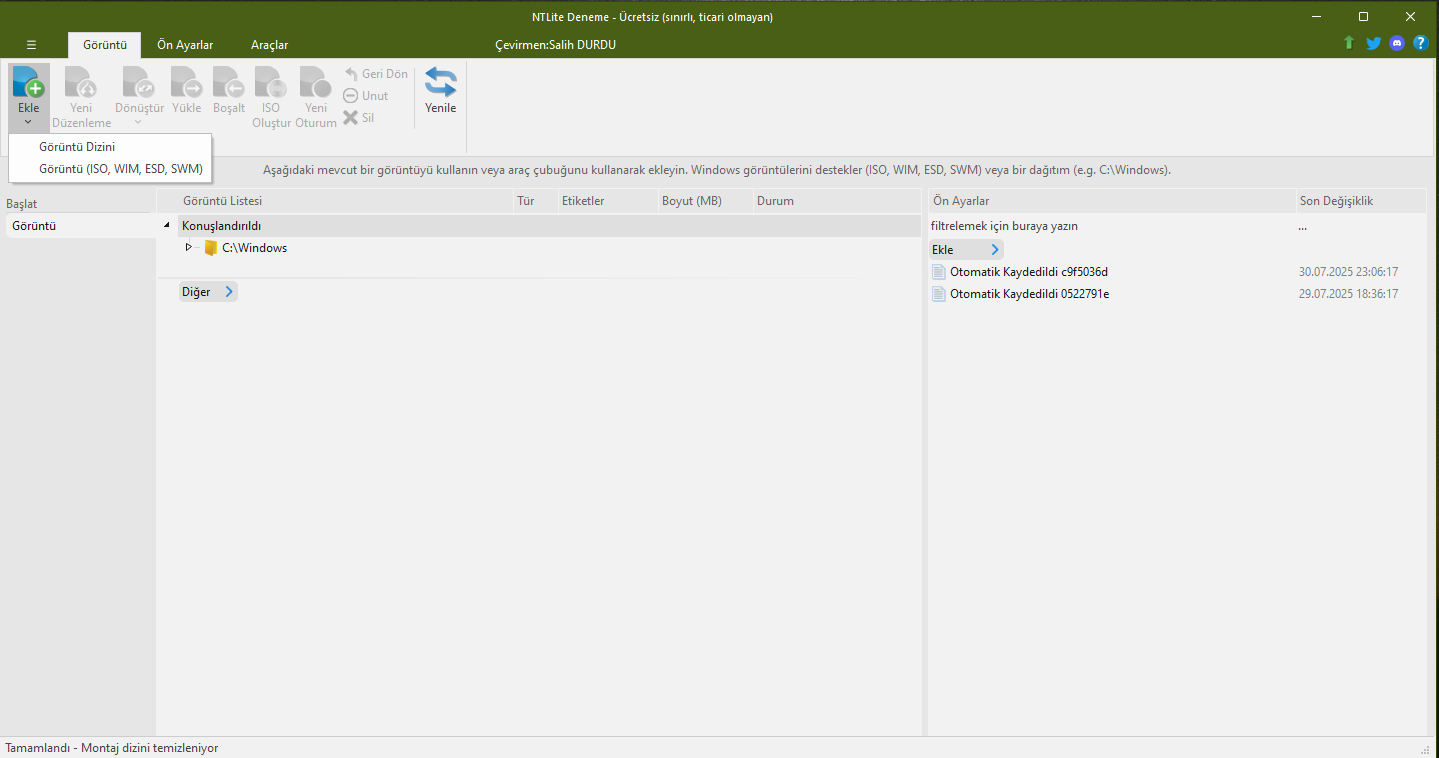Choose Görüntü Dizini from the menu
Screen dimensions: 1439x758
110,147
